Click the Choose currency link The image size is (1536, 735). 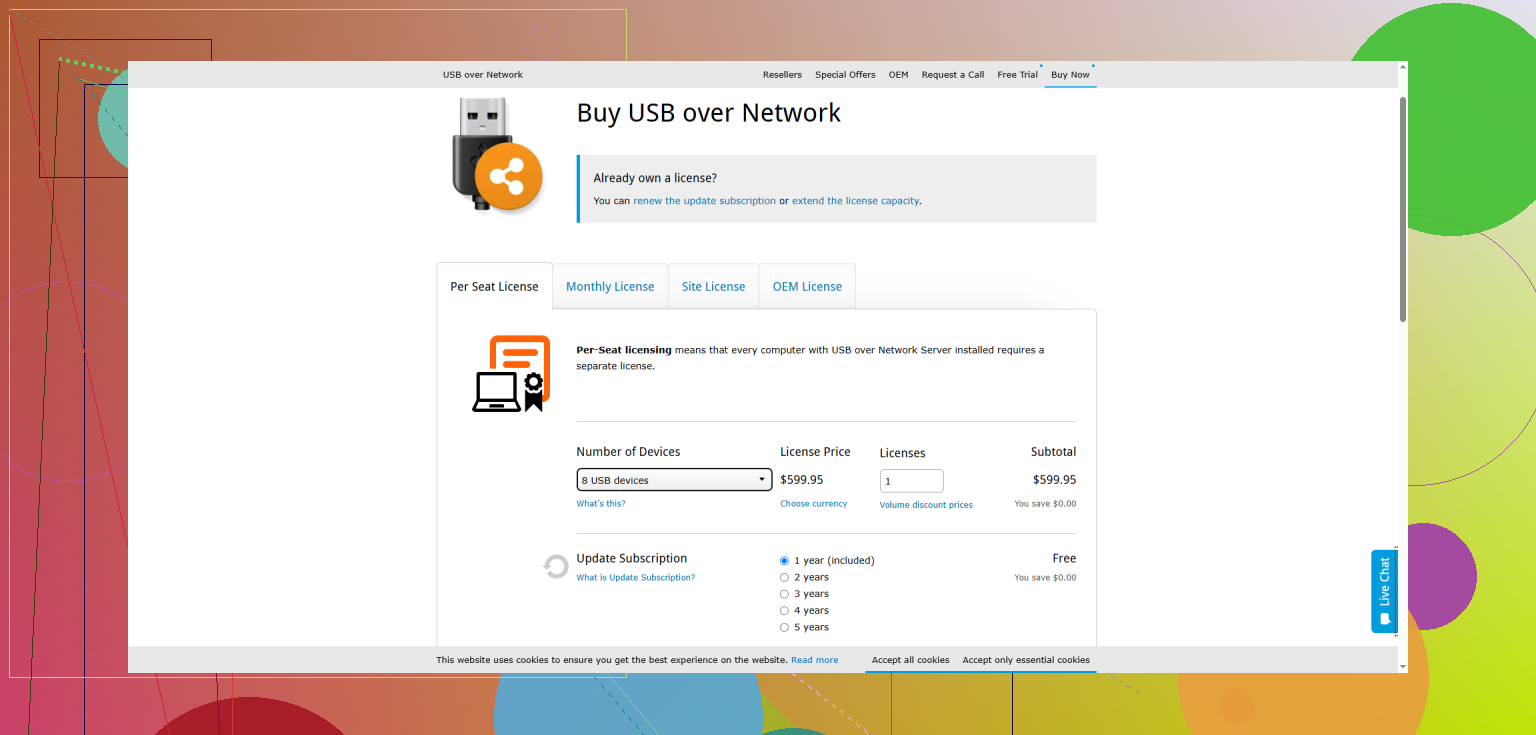[813, 504]
